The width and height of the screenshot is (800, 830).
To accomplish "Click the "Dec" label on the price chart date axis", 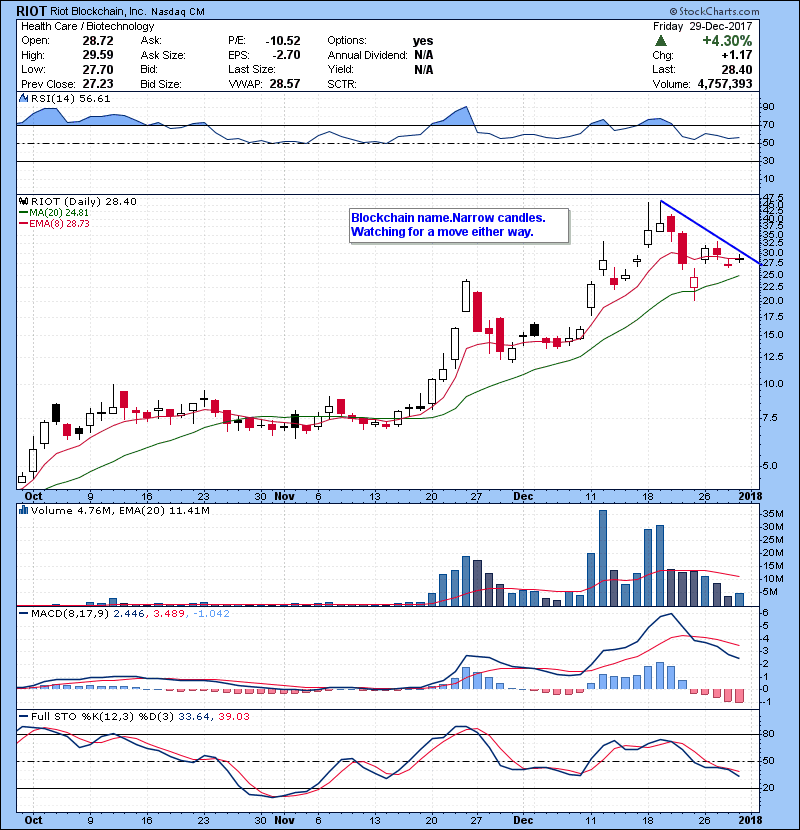I will (523, 496).
